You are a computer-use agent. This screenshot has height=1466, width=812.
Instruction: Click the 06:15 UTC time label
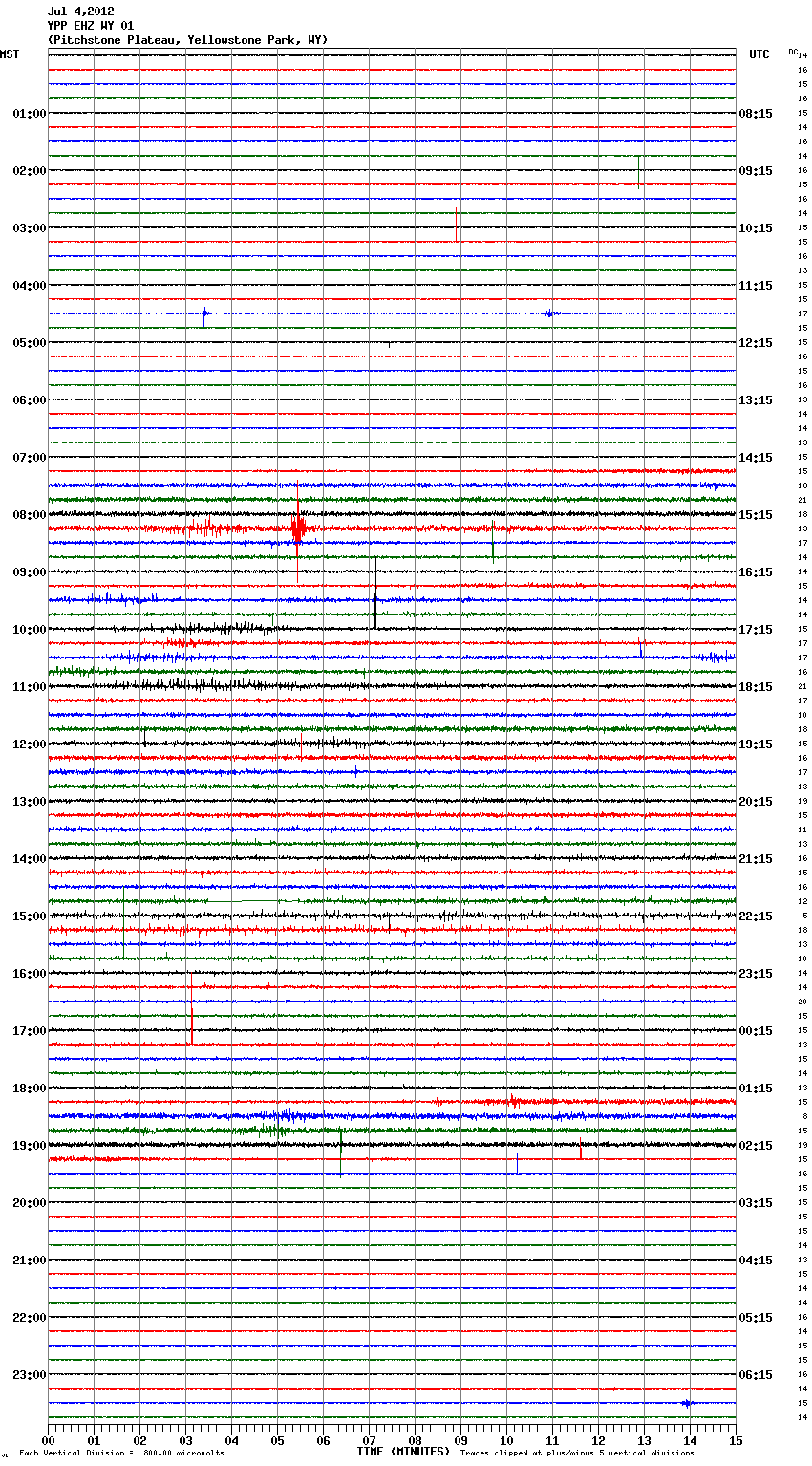tap(756, 1375)
